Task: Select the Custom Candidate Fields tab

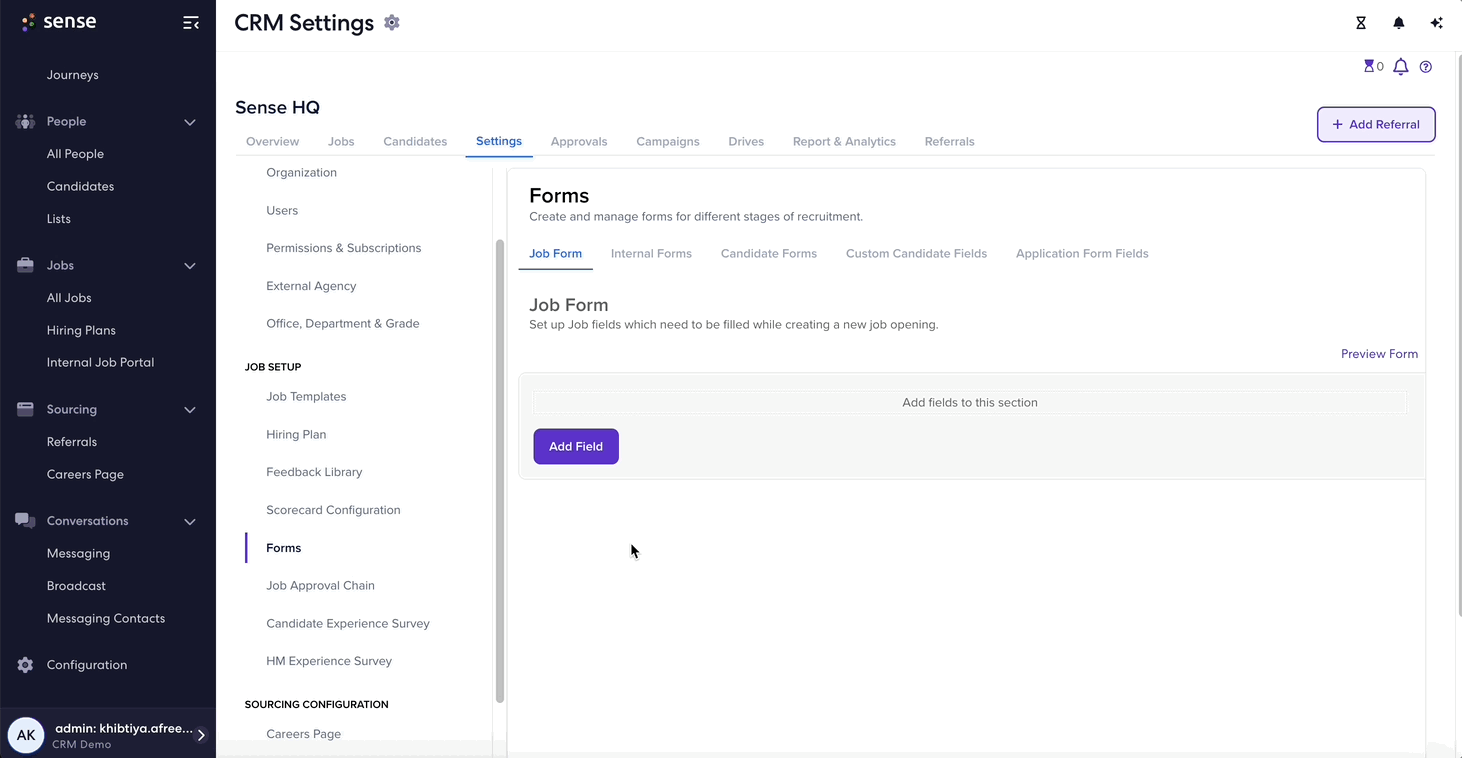Action: (916, 254)
